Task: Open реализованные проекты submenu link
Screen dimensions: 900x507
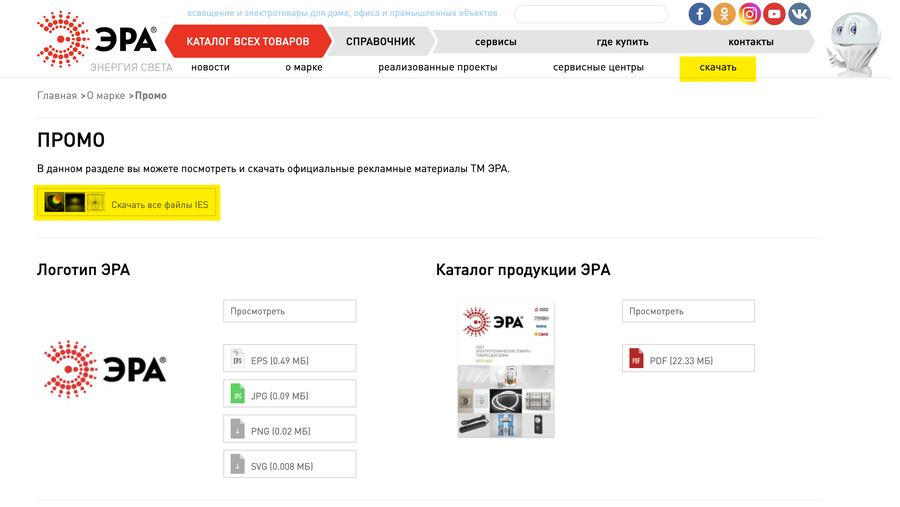Action: pyautogui.click(x=437, y=67)
